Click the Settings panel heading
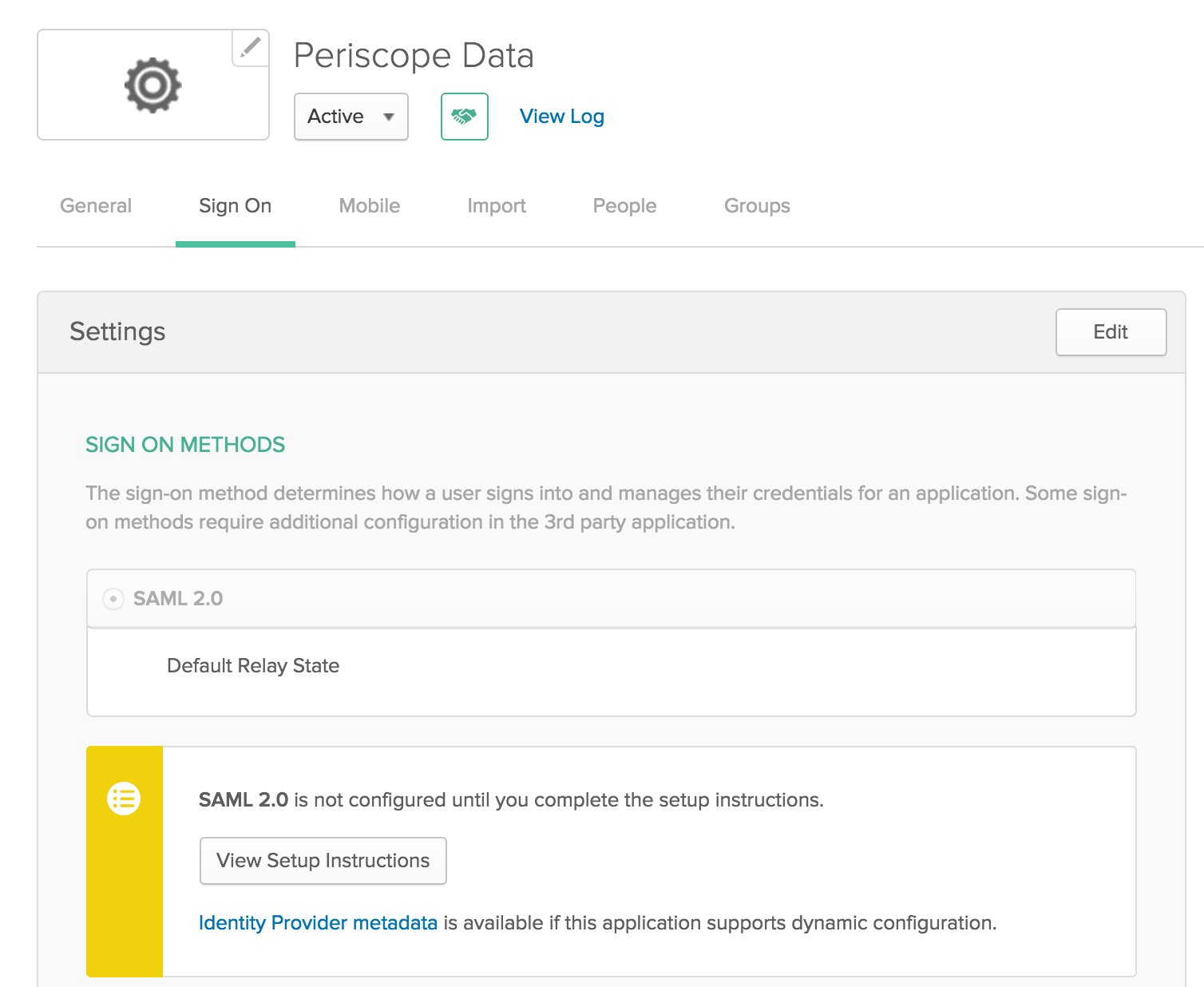The height and width of the screenshot is (987, 1204). tap(117, 331)
